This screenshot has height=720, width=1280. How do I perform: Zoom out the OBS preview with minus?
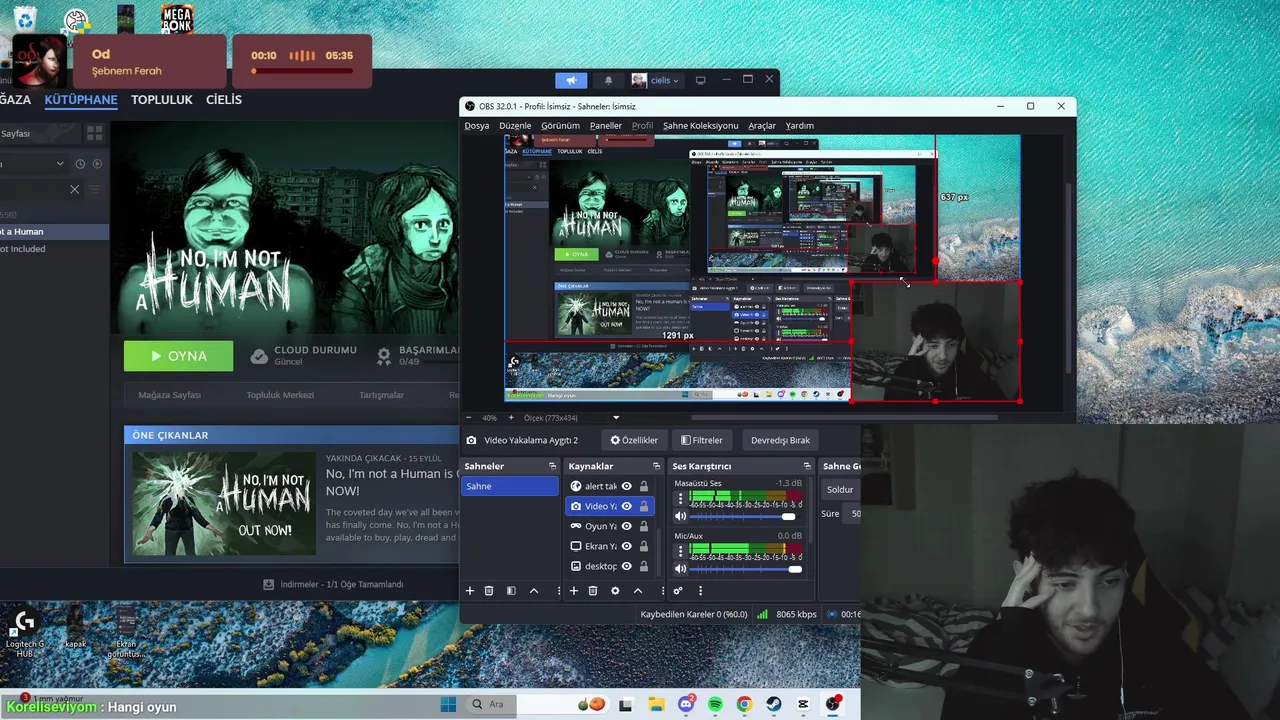(469, 418)
